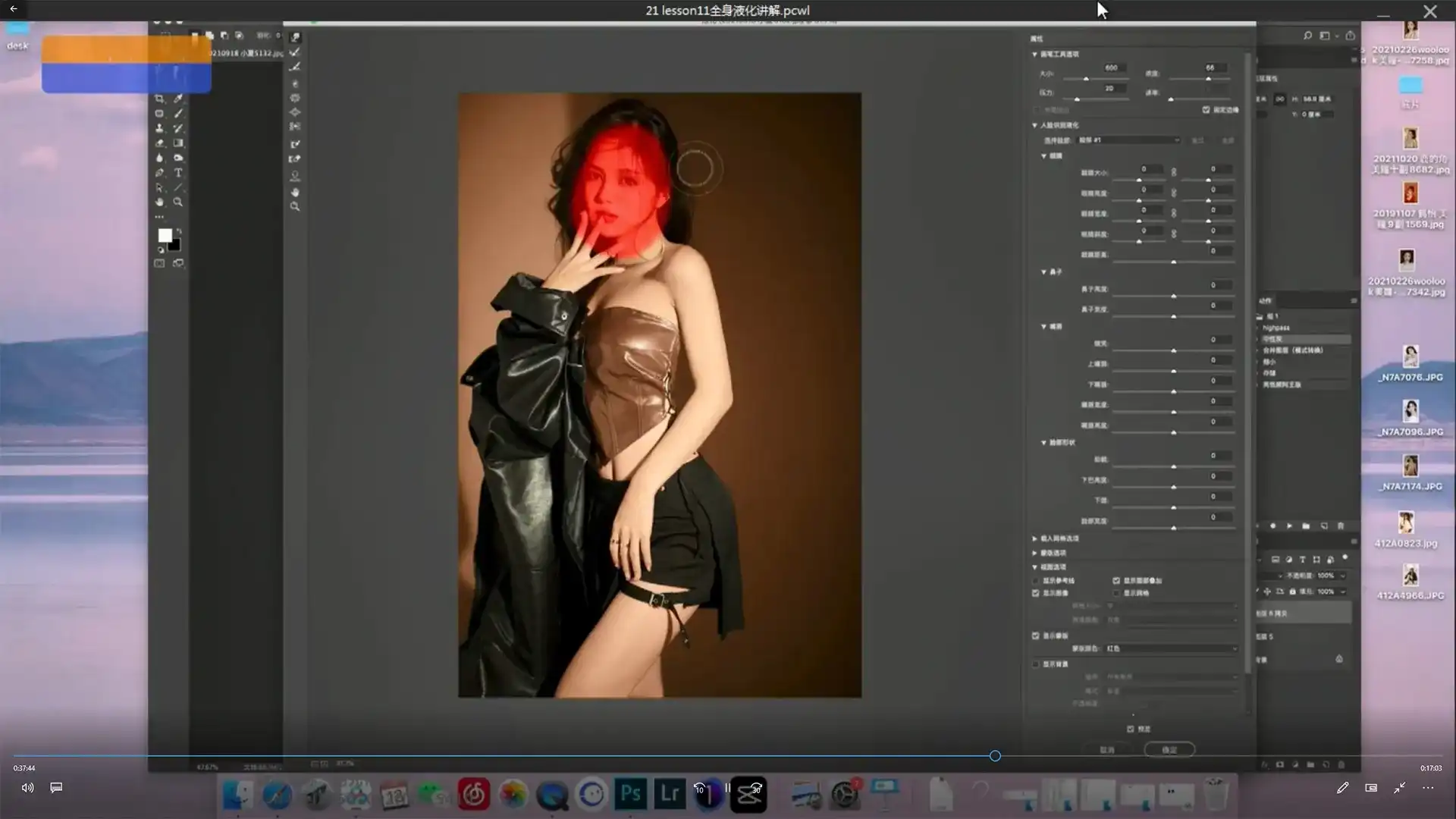Mute the video player volume

coord(27,788)
